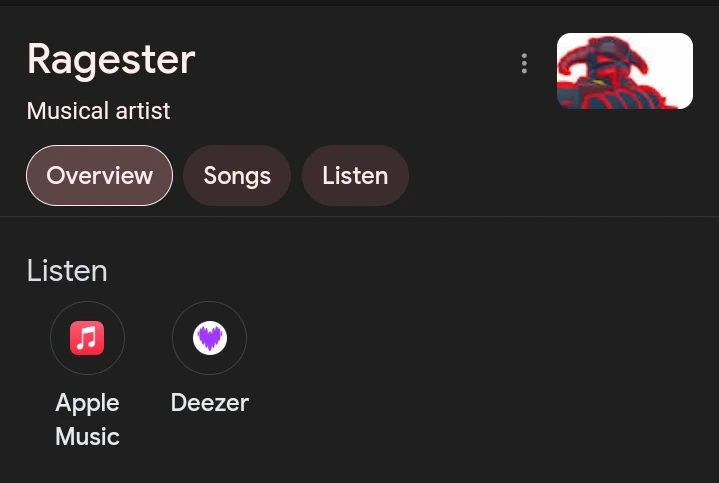719x483 pixels.
Task: Open the Ragester artist thumbnail image
Action: [624, 71]
